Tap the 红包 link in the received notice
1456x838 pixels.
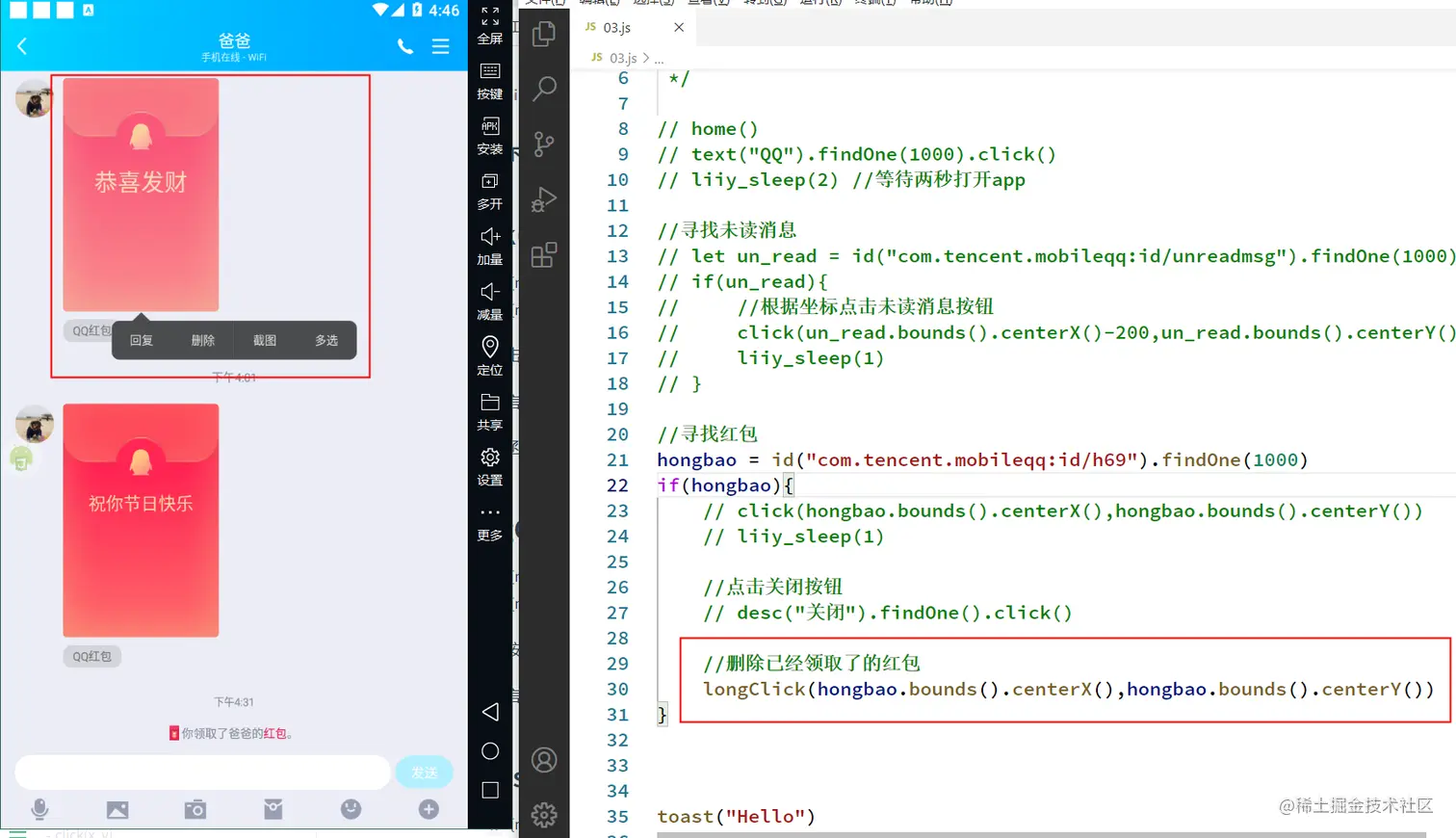(x=274, y=734)
